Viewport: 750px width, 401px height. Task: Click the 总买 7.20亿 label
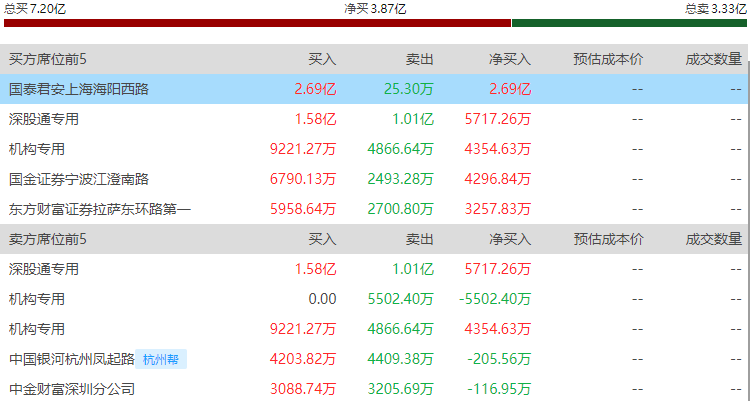[34, 8]
